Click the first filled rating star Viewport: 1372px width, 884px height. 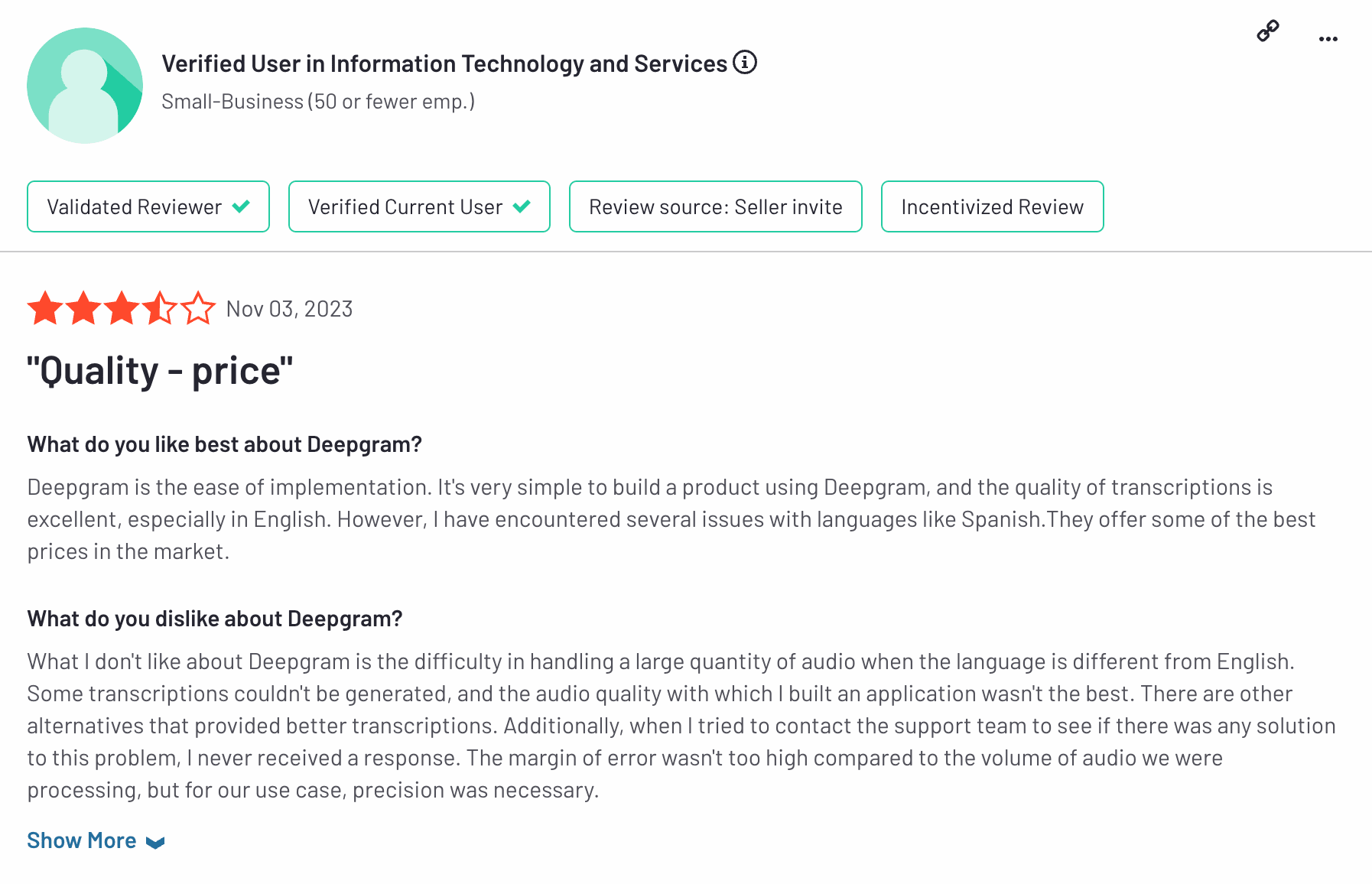click(x=45, y=309)
